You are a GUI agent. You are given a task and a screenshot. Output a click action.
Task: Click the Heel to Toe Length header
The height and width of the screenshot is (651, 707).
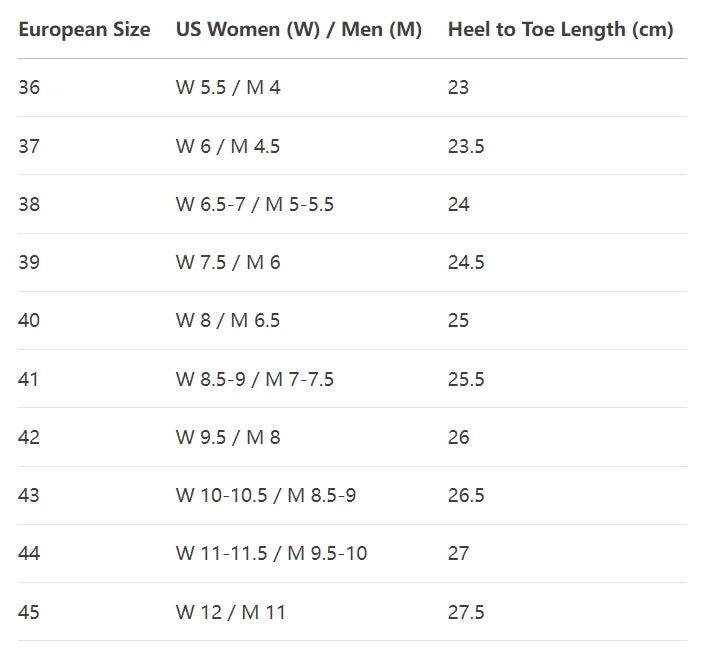(560, 30)
